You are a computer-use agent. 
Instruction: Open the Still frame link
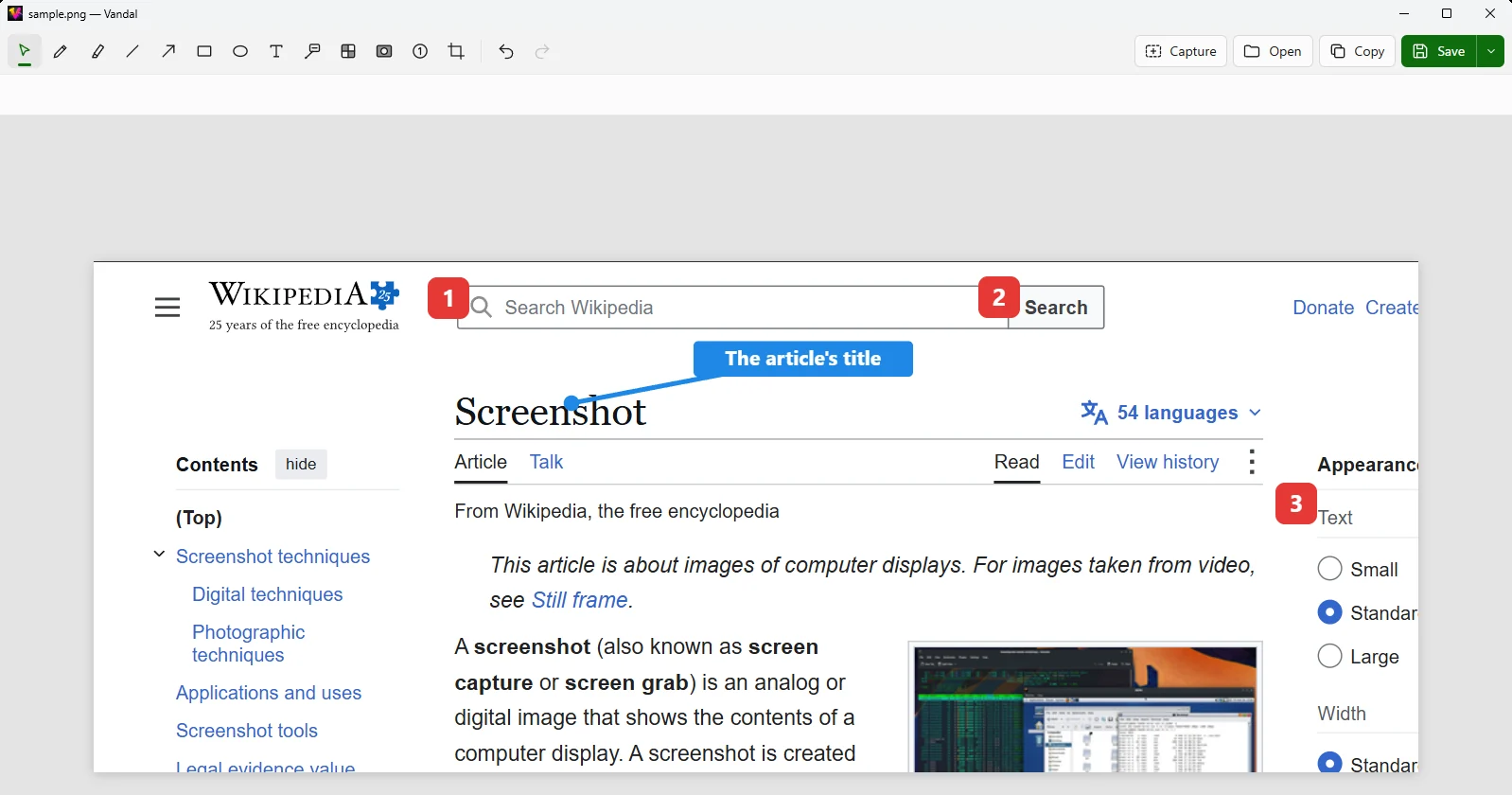pos(580,600)
